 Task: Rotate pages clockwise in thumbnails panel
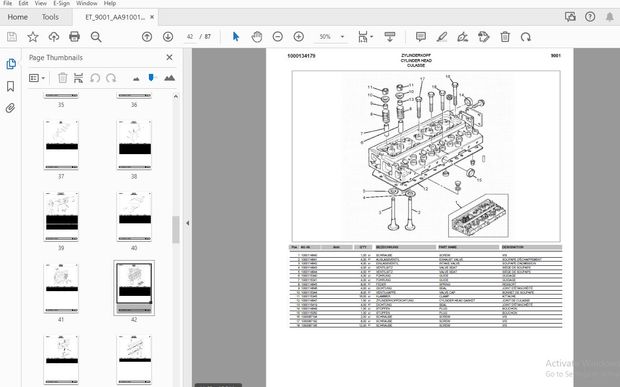[x=111, y=78]
